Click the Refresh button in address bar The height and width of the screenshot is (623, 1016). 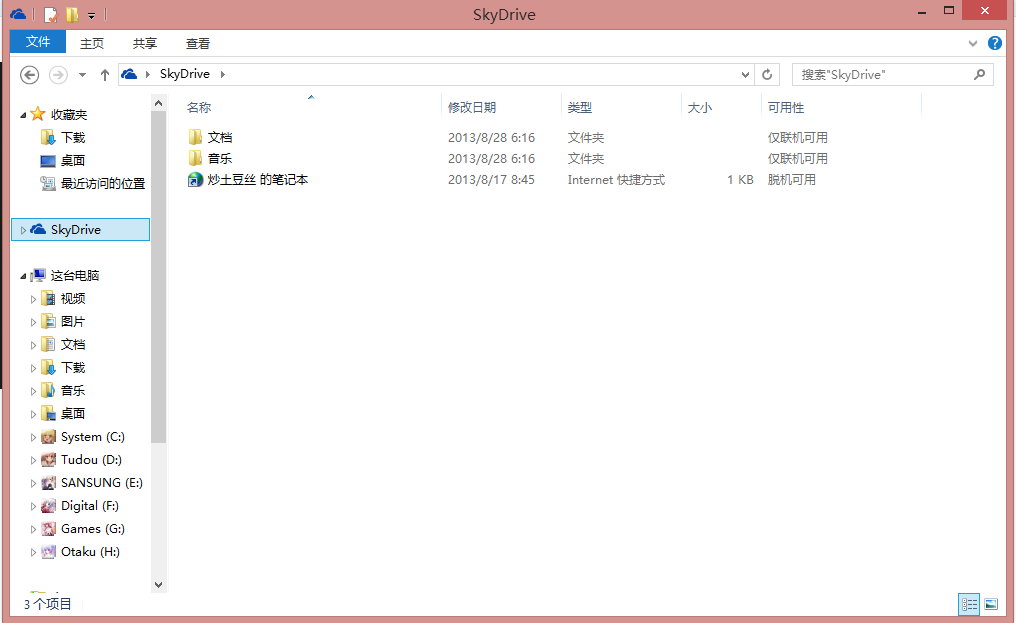click(767, 75)
